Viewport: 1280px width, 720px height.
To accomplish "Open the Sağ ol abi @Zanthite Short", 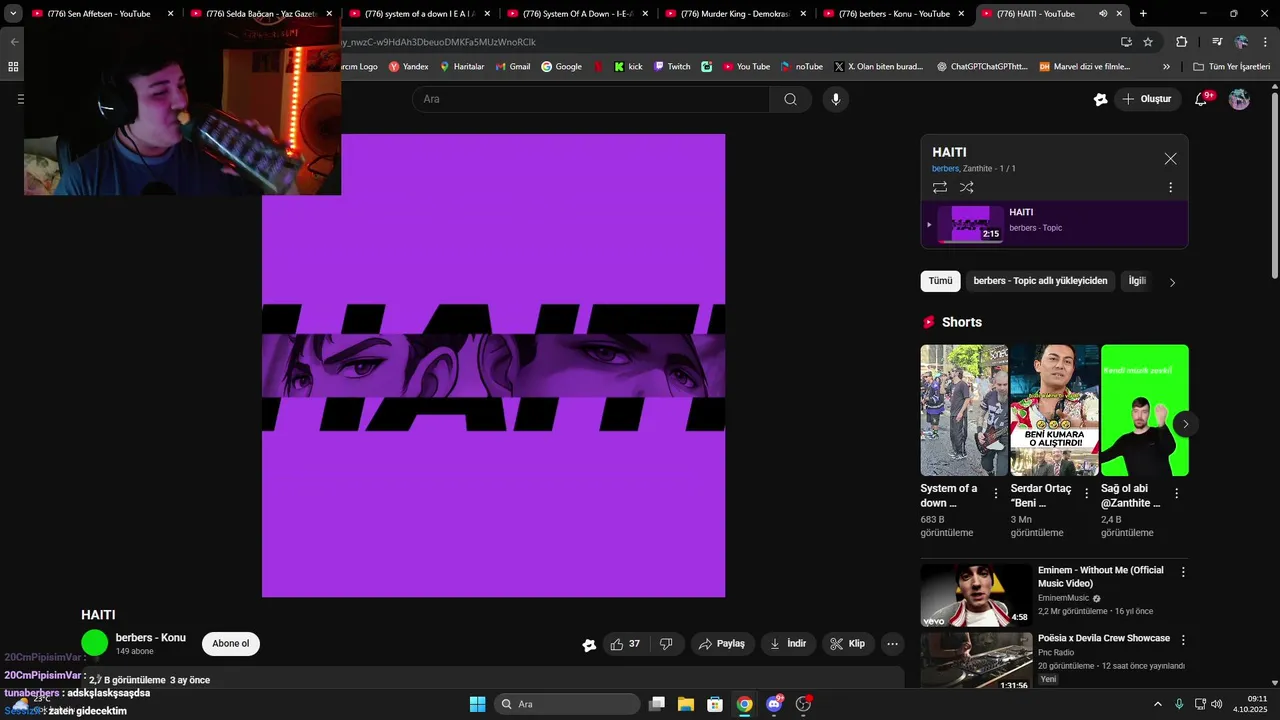I will (x=1144, y=410).
